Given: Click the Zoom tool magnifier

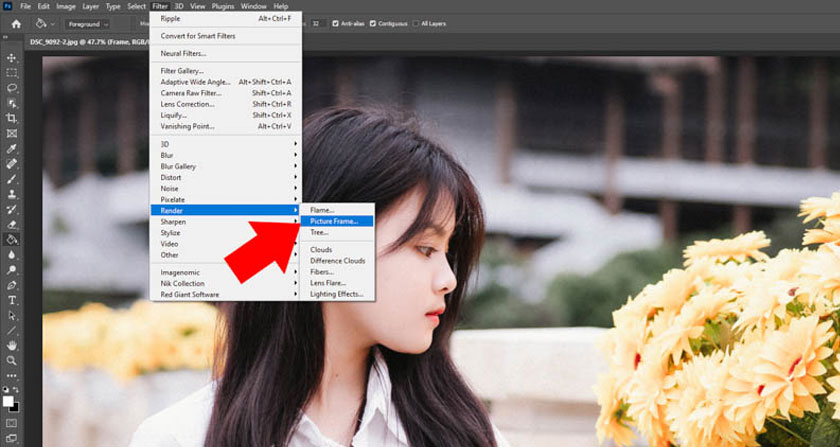Looking at the screenshot, I should [12, 360].
